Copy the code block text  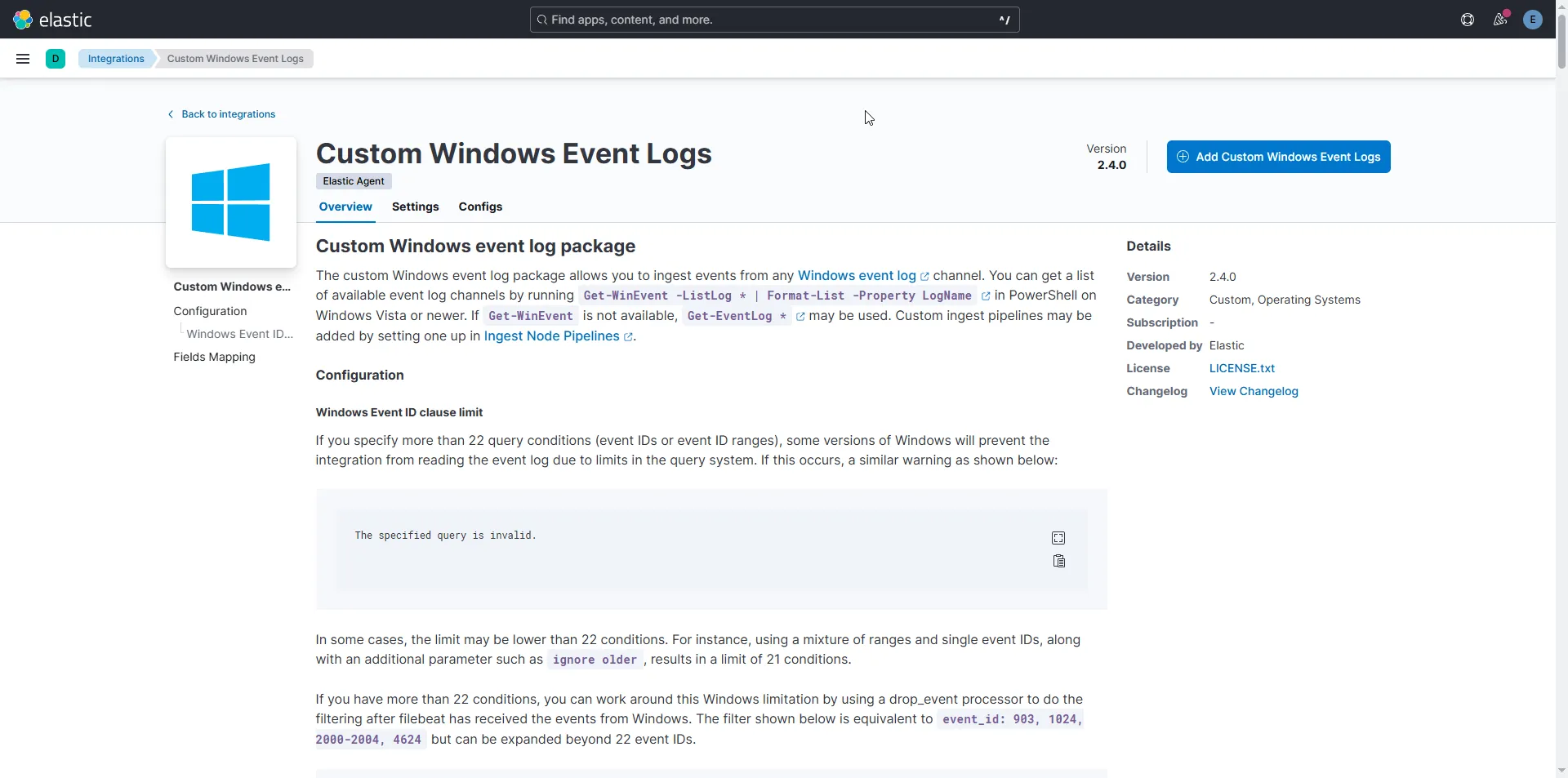1058,562
